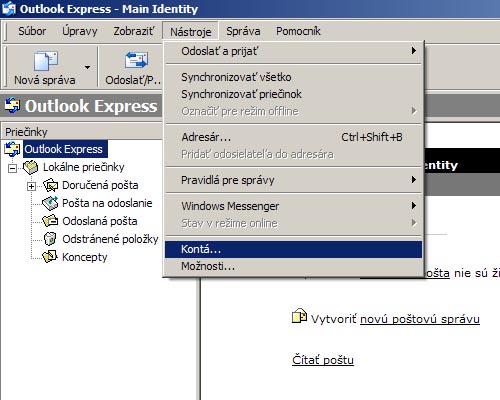Click the Odstránené položky trash icon
The height and width of the screenshot is (400, 500).
point(50,239)
